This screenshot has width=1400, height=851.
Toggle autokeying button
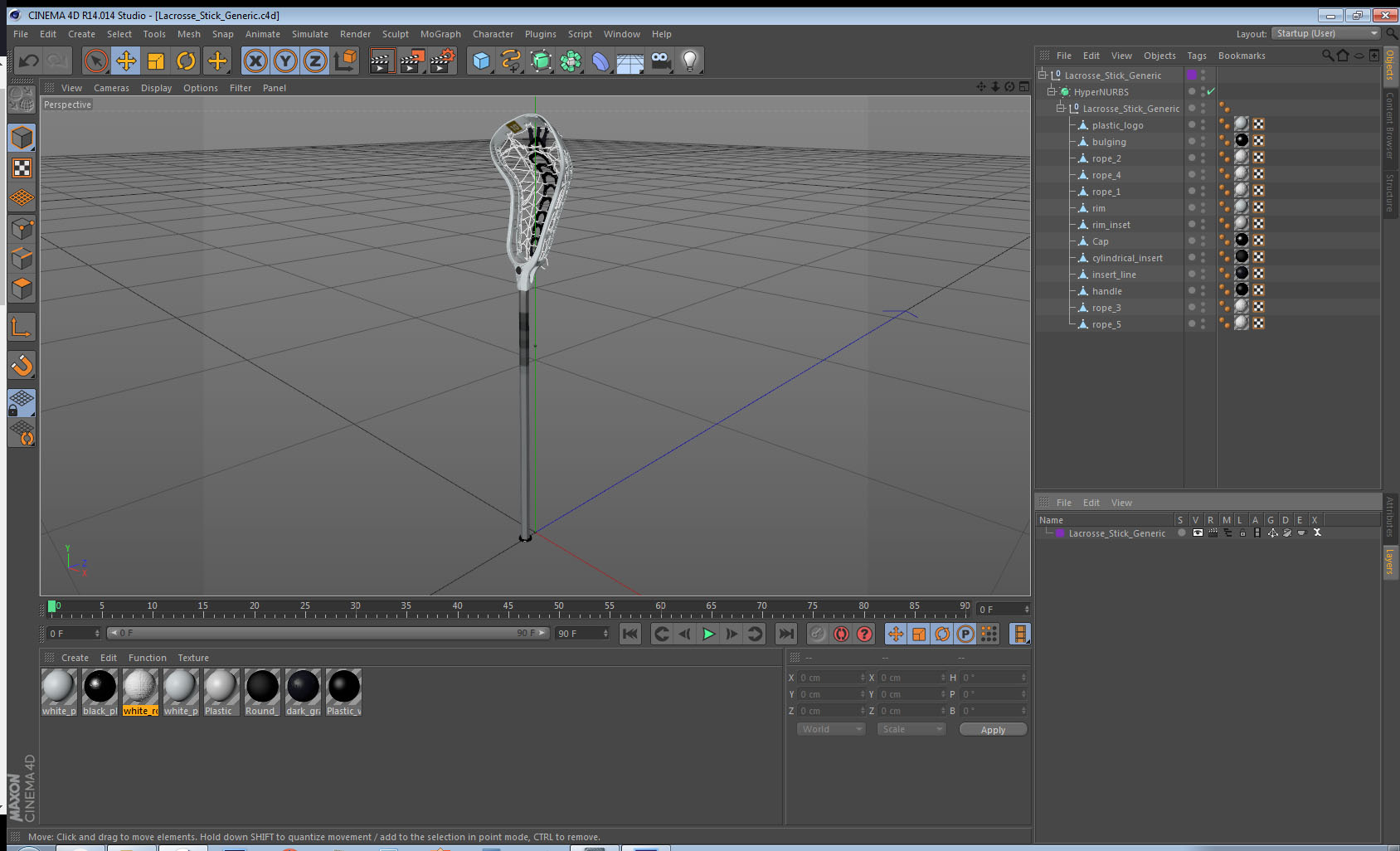click(x=841, y=634)
